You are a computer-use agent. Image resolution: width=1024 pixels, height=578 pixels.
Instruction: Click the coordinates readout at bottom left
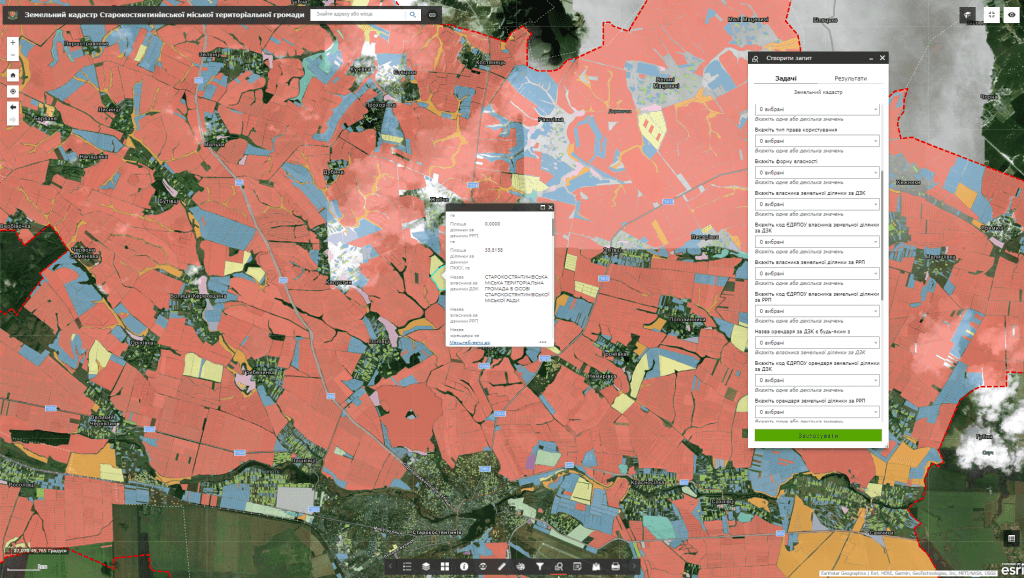coord(40,551)
